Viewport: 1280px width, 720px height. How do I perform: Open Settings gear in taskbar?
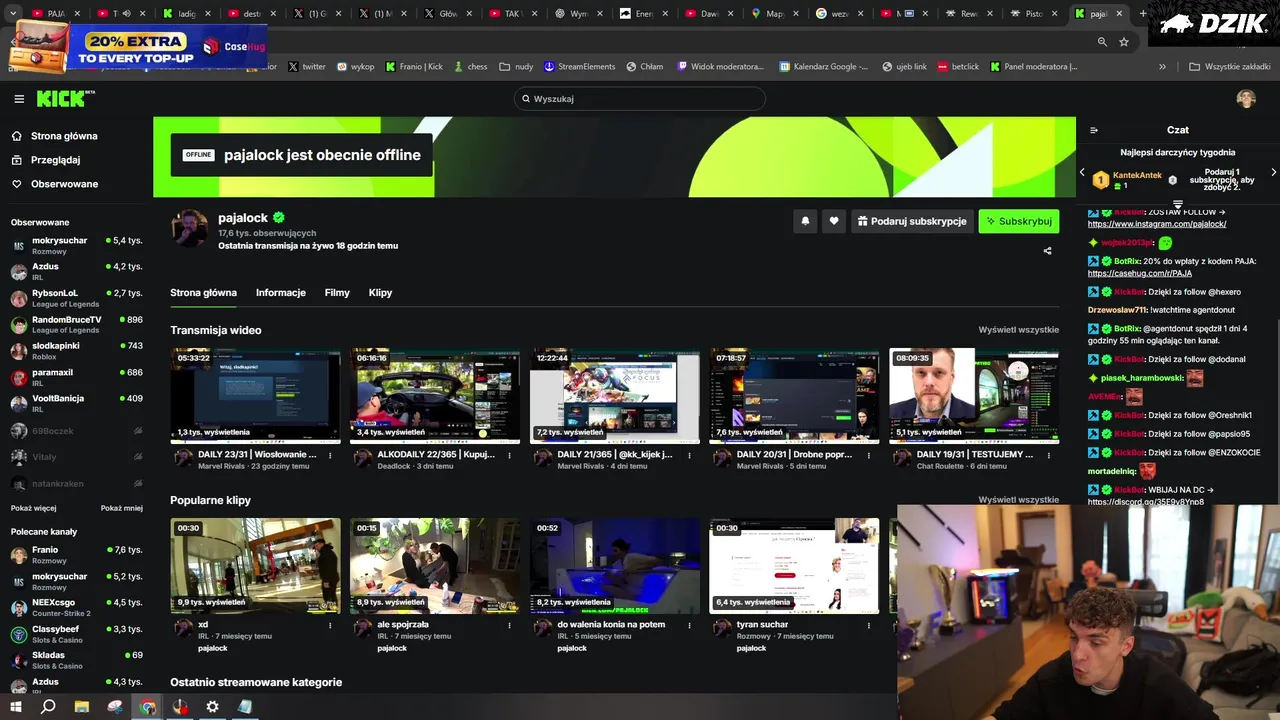(x=212, y=707)
